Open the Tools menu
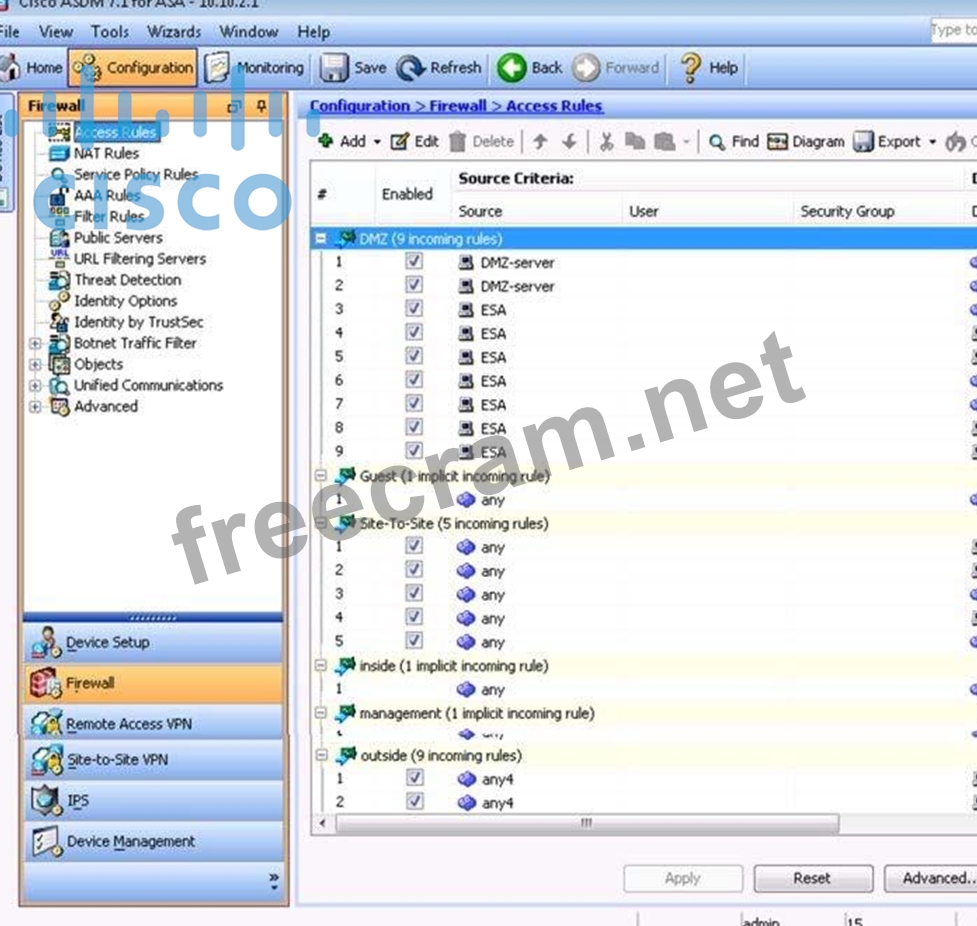 (x=110, y=32)
